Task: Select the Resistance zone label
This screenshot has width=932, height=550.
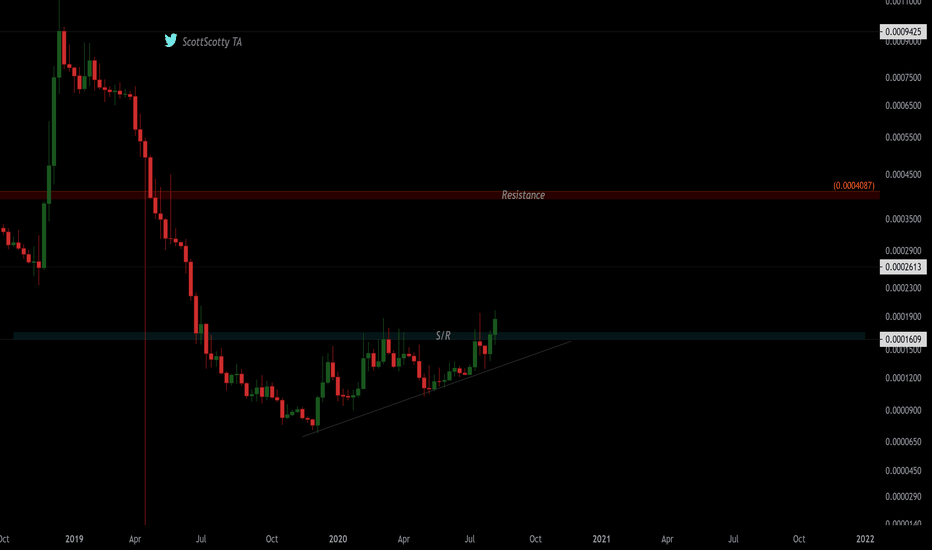Action: click(523, 195)
